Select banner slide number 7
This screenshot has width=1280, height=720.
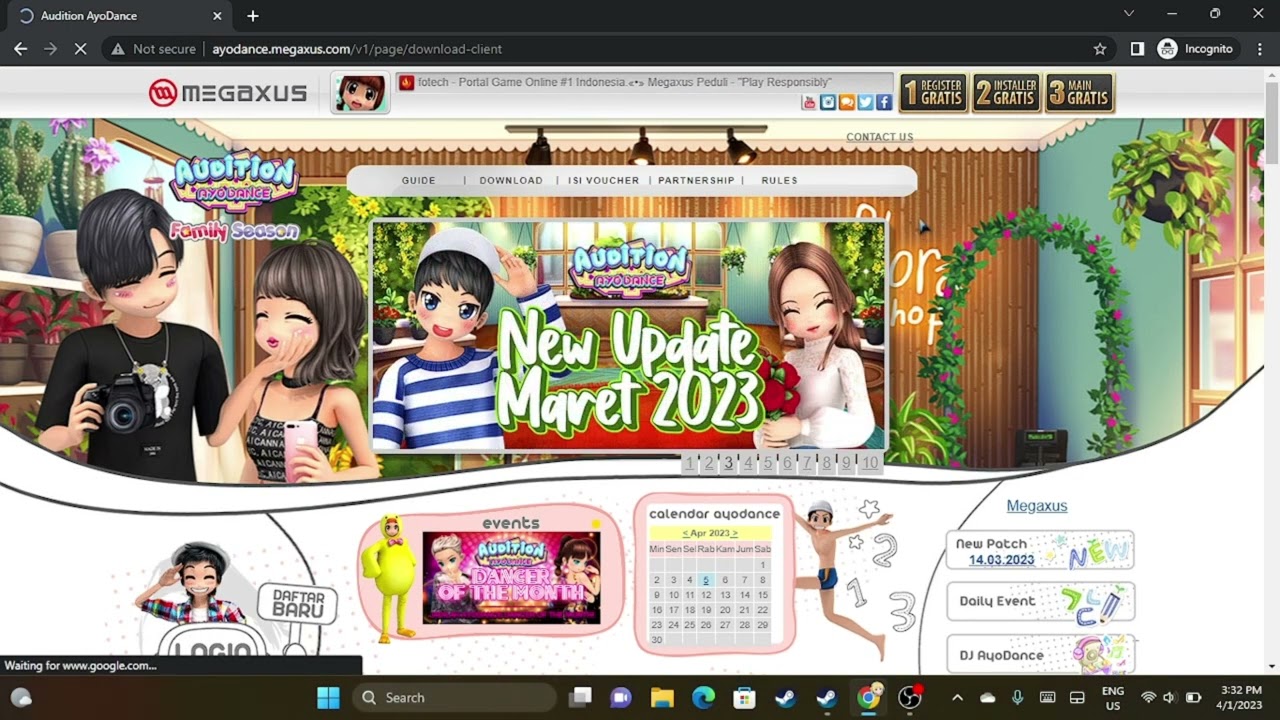coord(807,463)
